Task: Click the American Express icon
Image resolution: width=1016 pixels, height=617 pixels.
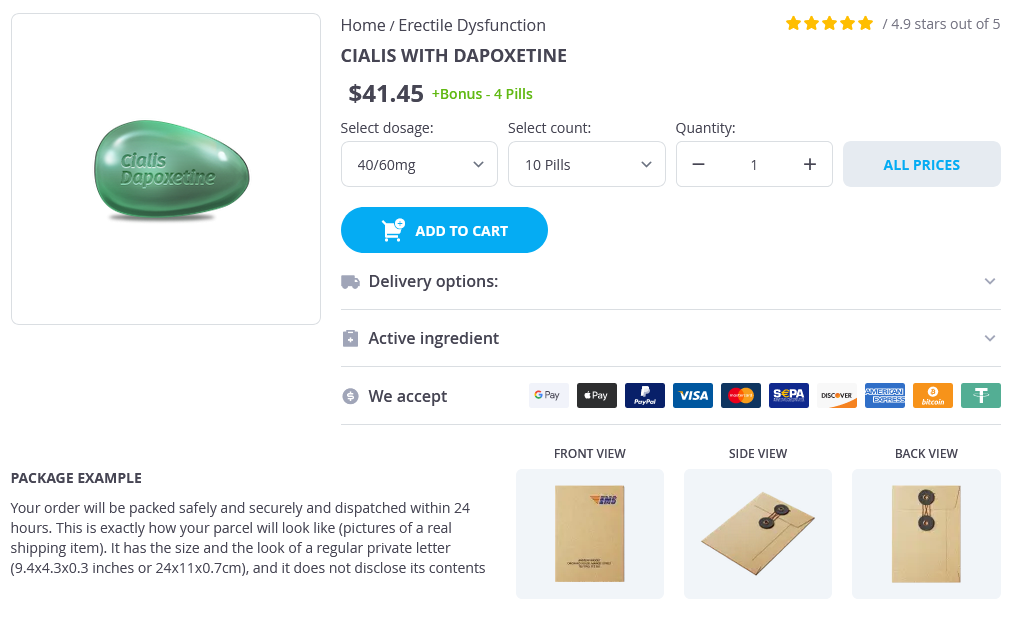Action: [885, 395]
